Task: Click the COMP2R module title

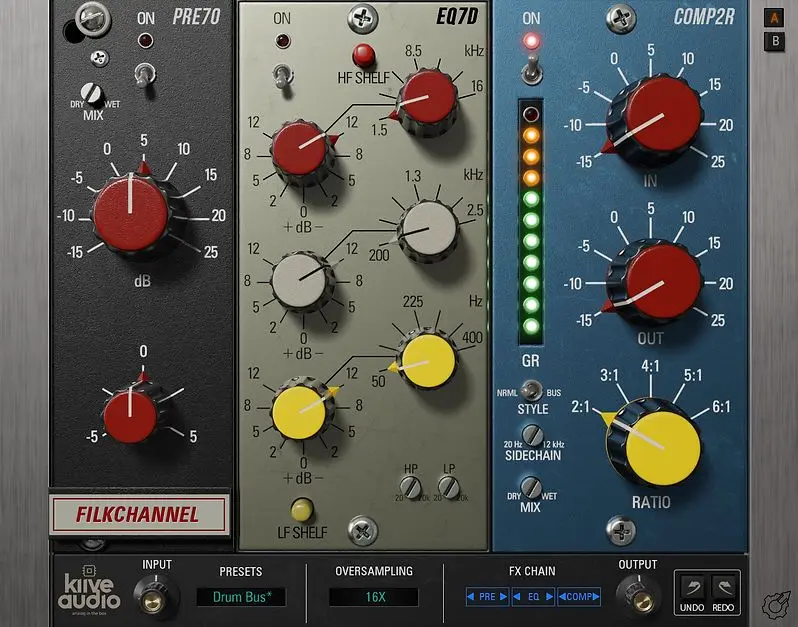Action: [704, 17]
